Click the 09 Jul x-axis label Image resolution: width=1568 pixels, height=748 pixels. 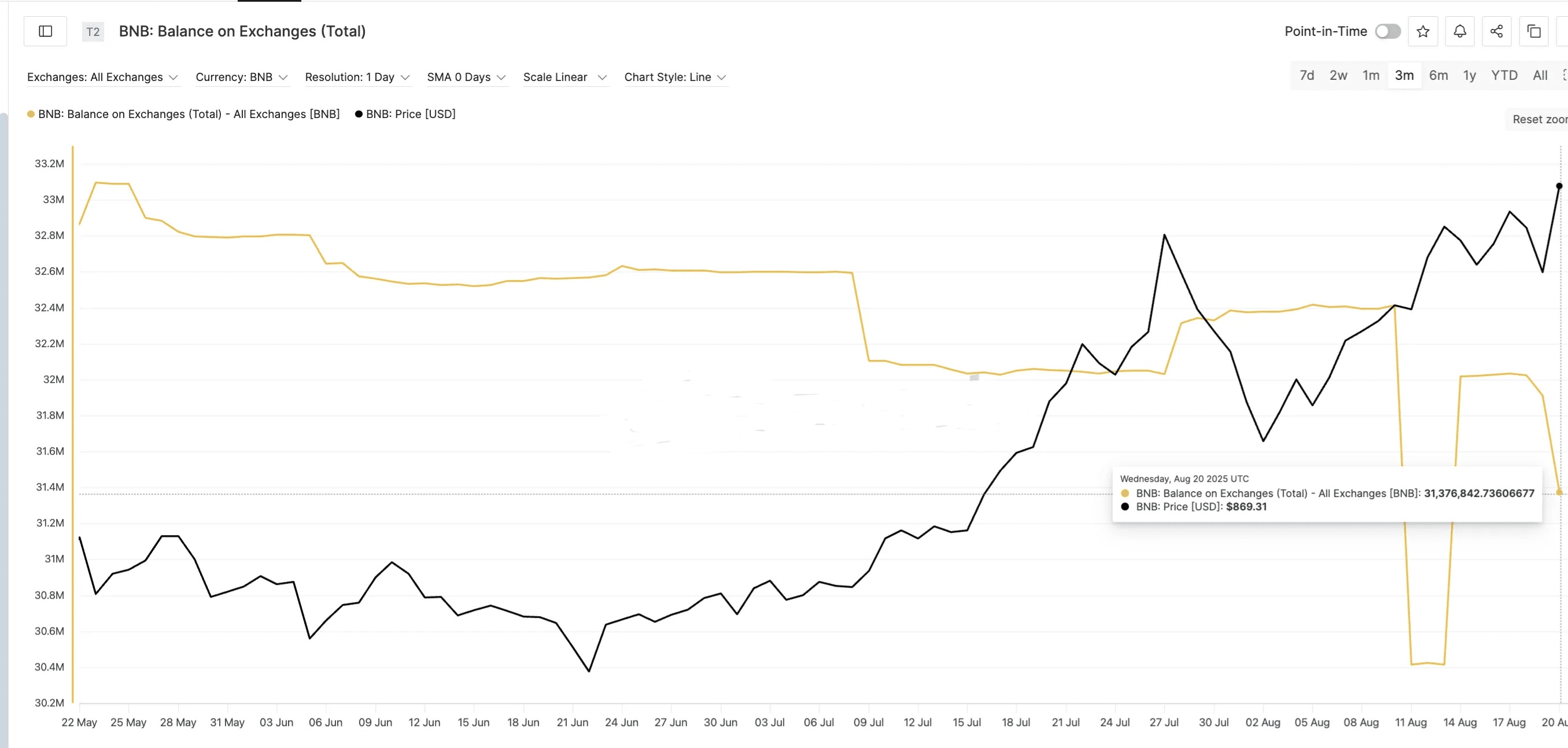coord(869,723)
